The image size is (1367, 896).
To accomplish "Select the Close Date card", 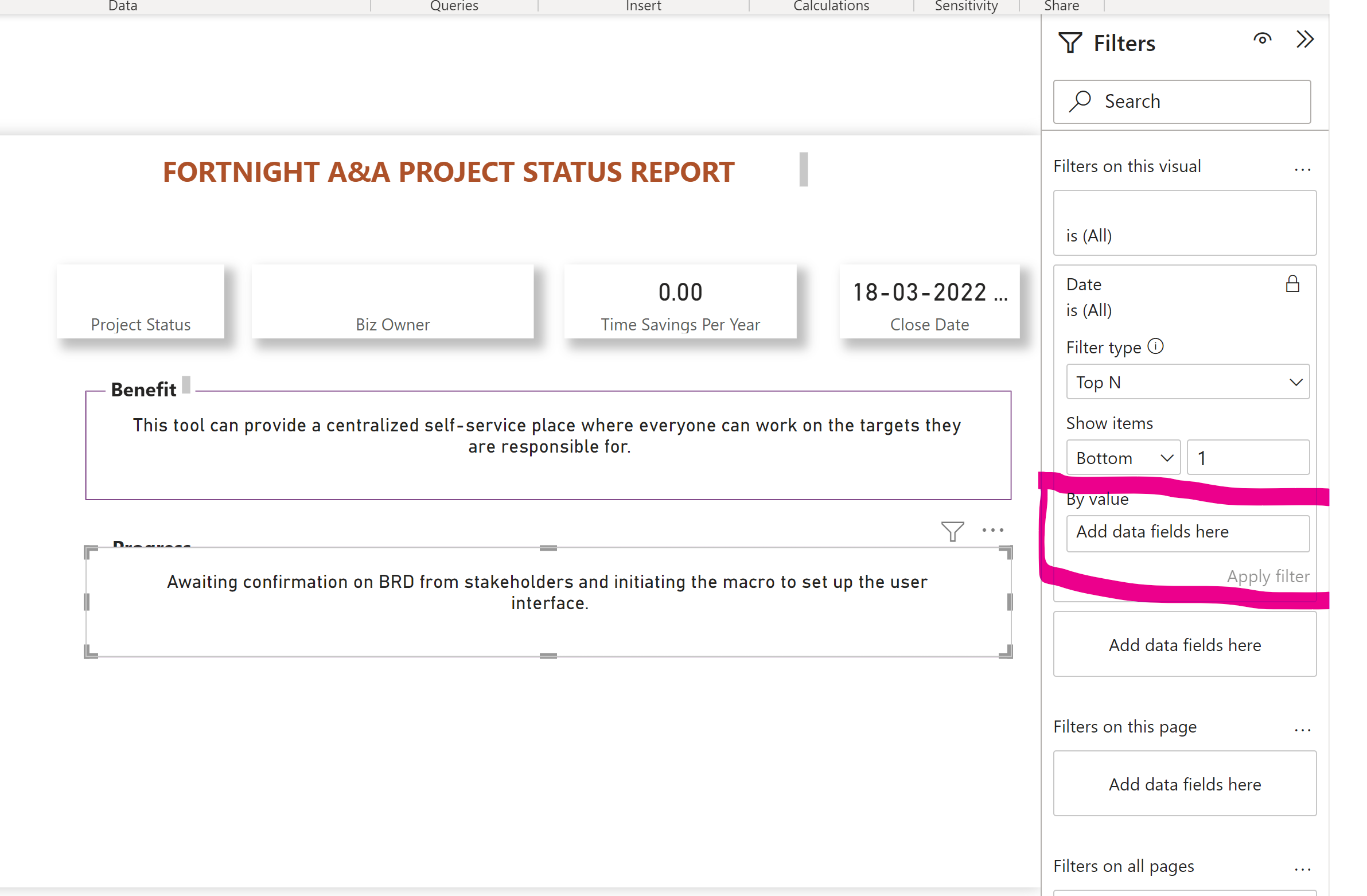I will coord(929,302).
